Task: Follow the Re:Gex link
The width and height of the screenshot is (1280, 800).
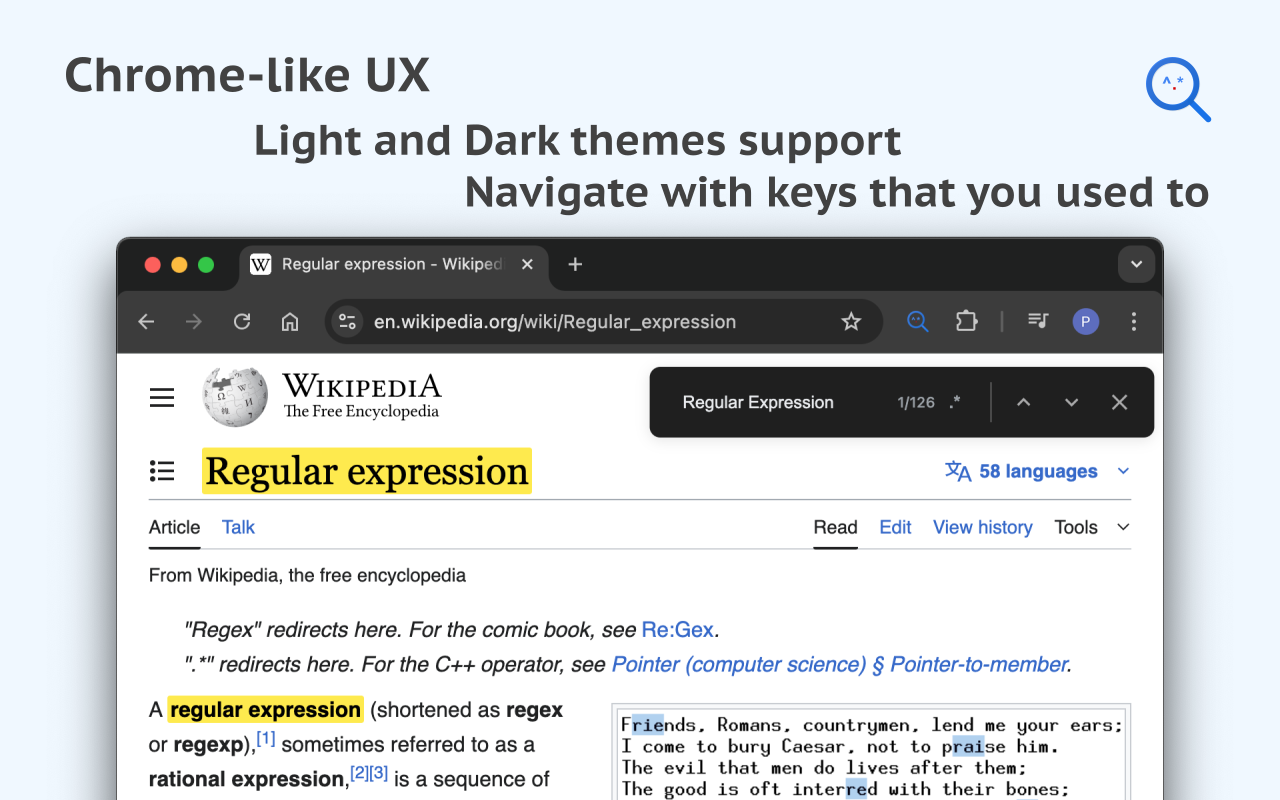Action: click(x=678, y=629)
